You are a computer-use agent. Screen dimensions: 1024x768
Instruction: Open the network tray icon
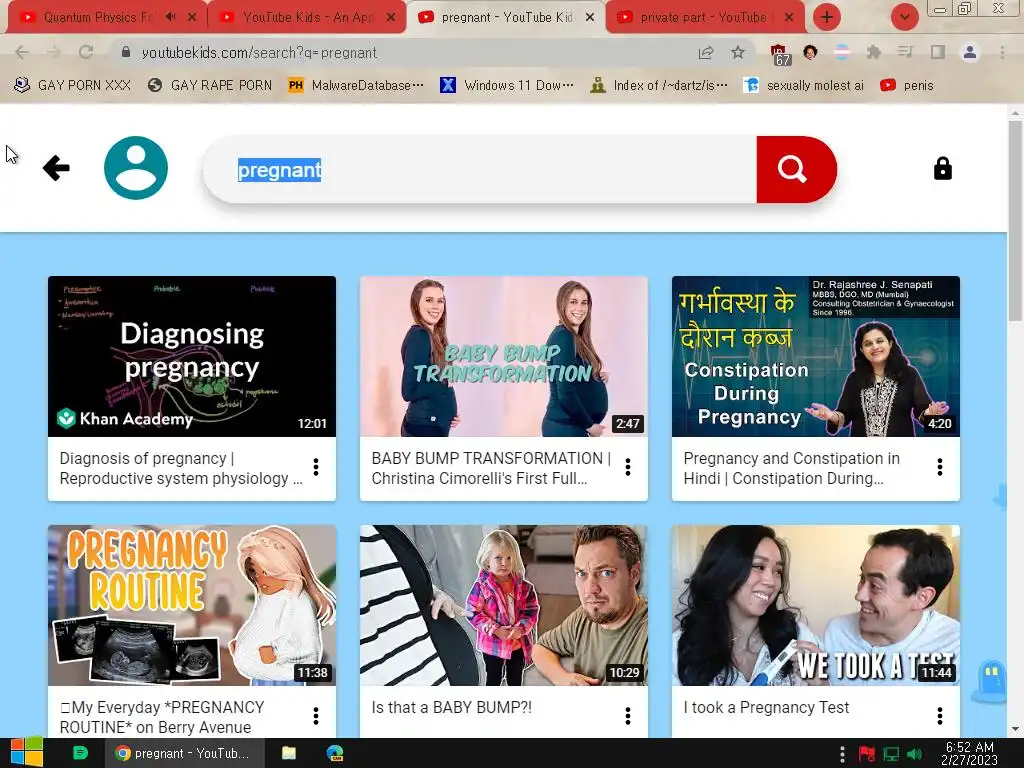[891, 754]
